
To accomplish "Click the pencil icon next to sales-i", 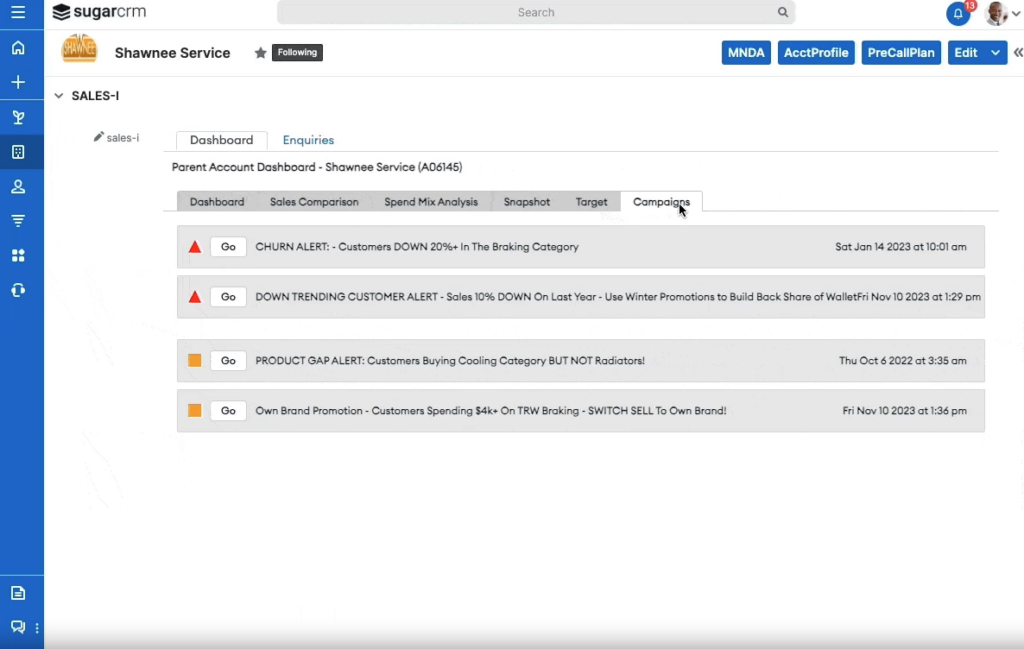I will click(99, 137).
